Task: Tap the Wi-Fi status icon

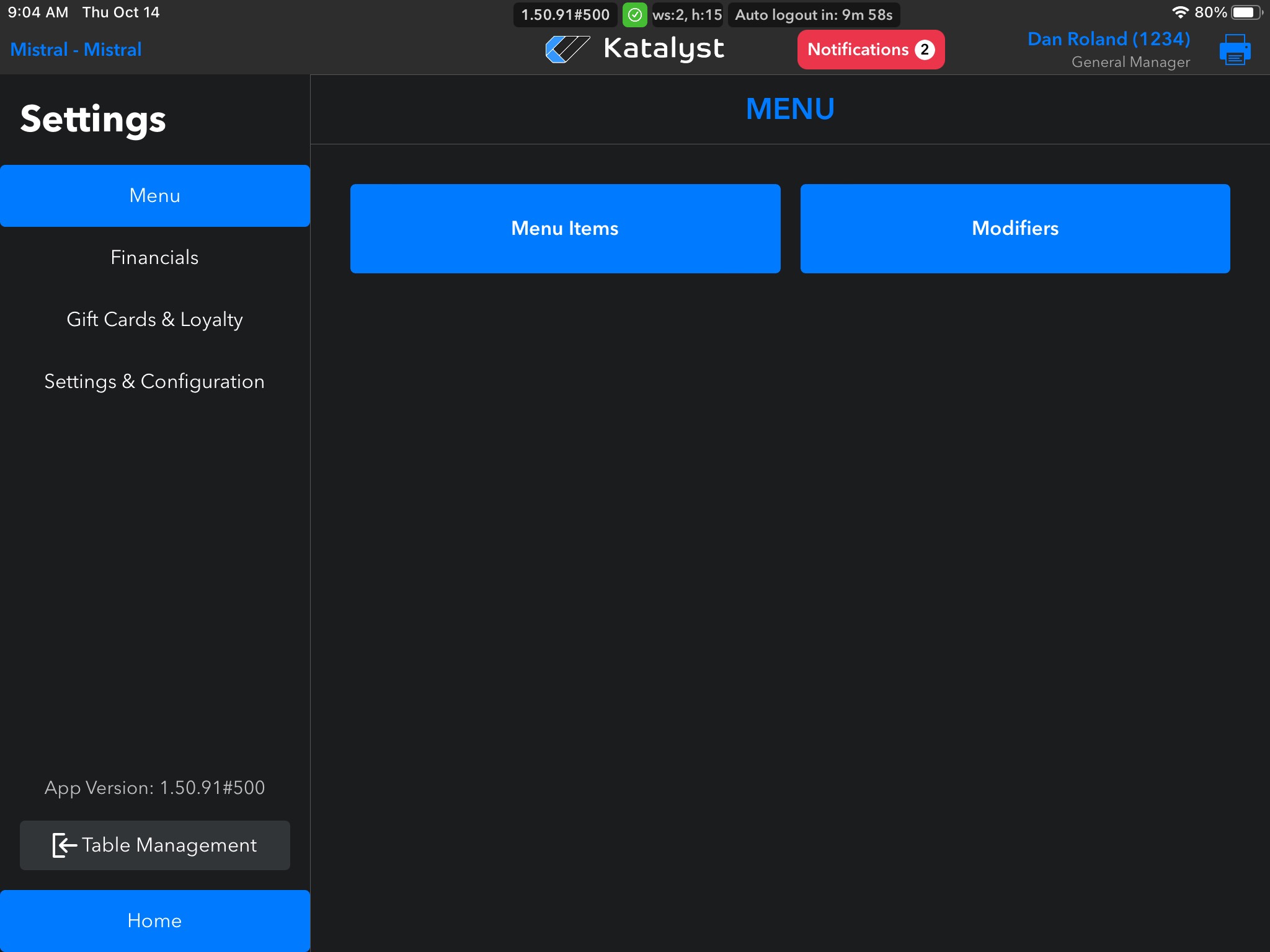Action: click(1179, 12)
